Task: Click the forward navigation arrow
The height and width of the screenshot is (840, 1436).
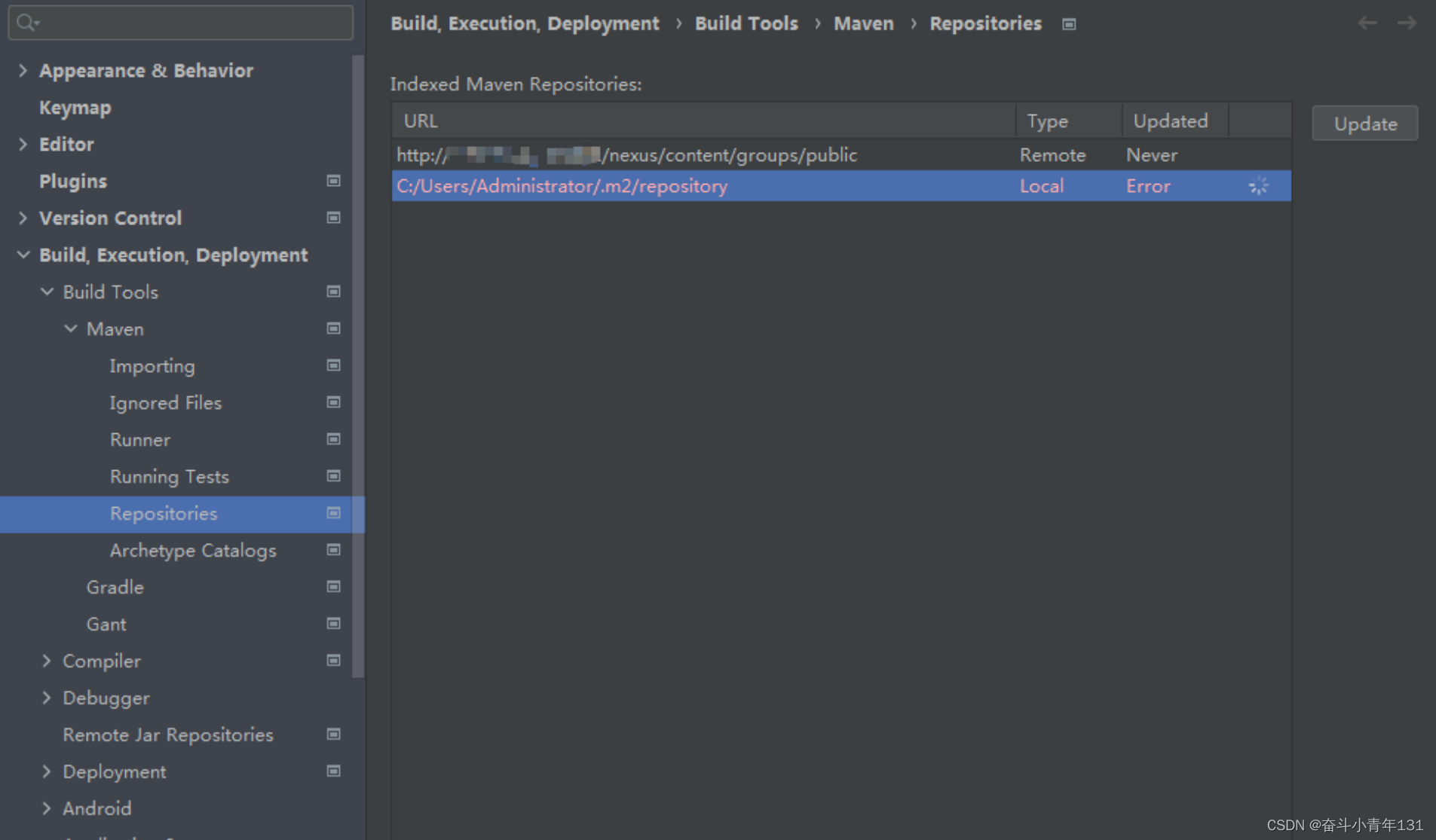Action: tap(1407, 23)
